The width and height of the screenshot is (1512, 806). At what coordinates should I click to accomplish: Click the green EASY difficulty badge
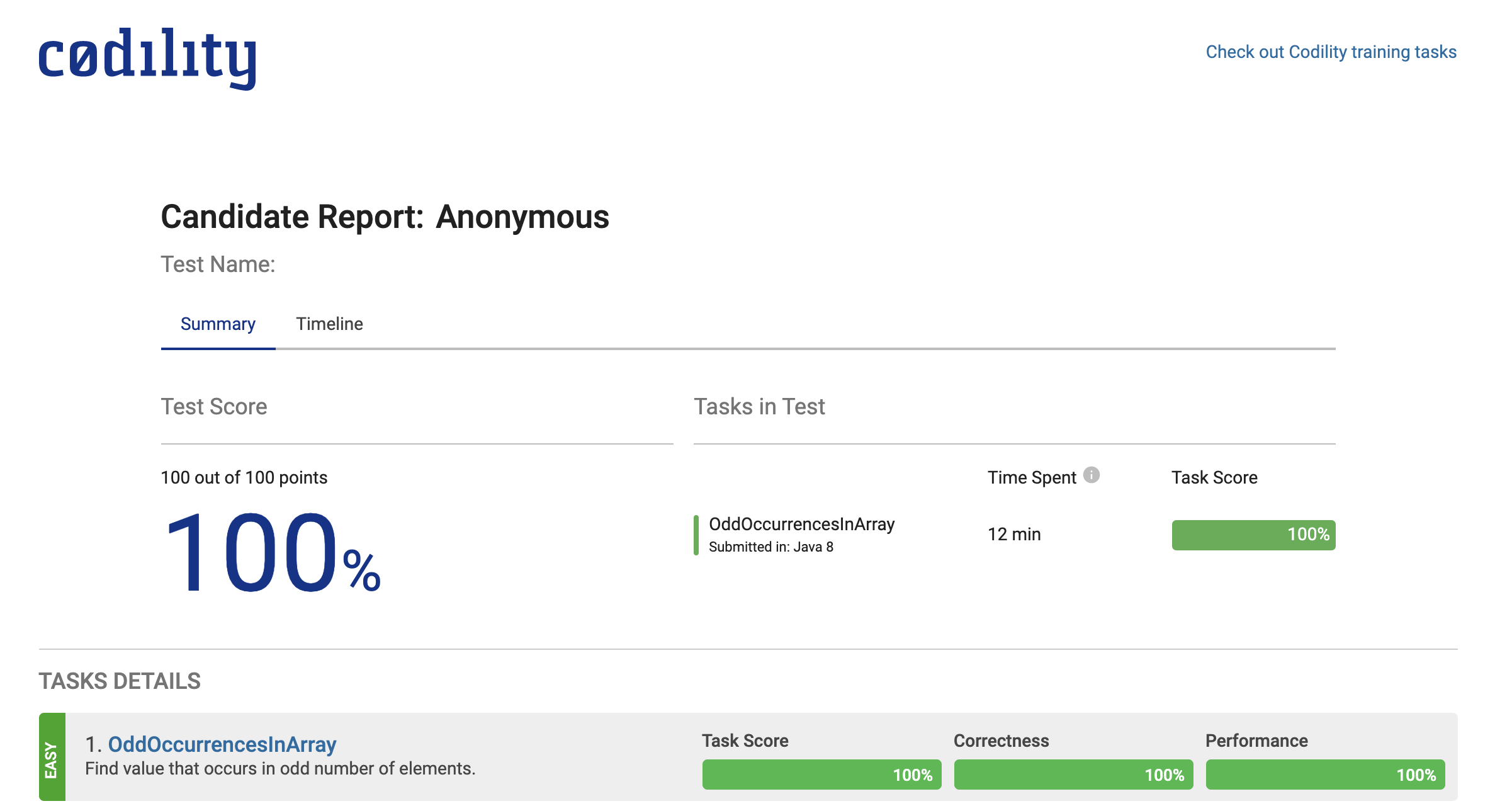point(52,758)
